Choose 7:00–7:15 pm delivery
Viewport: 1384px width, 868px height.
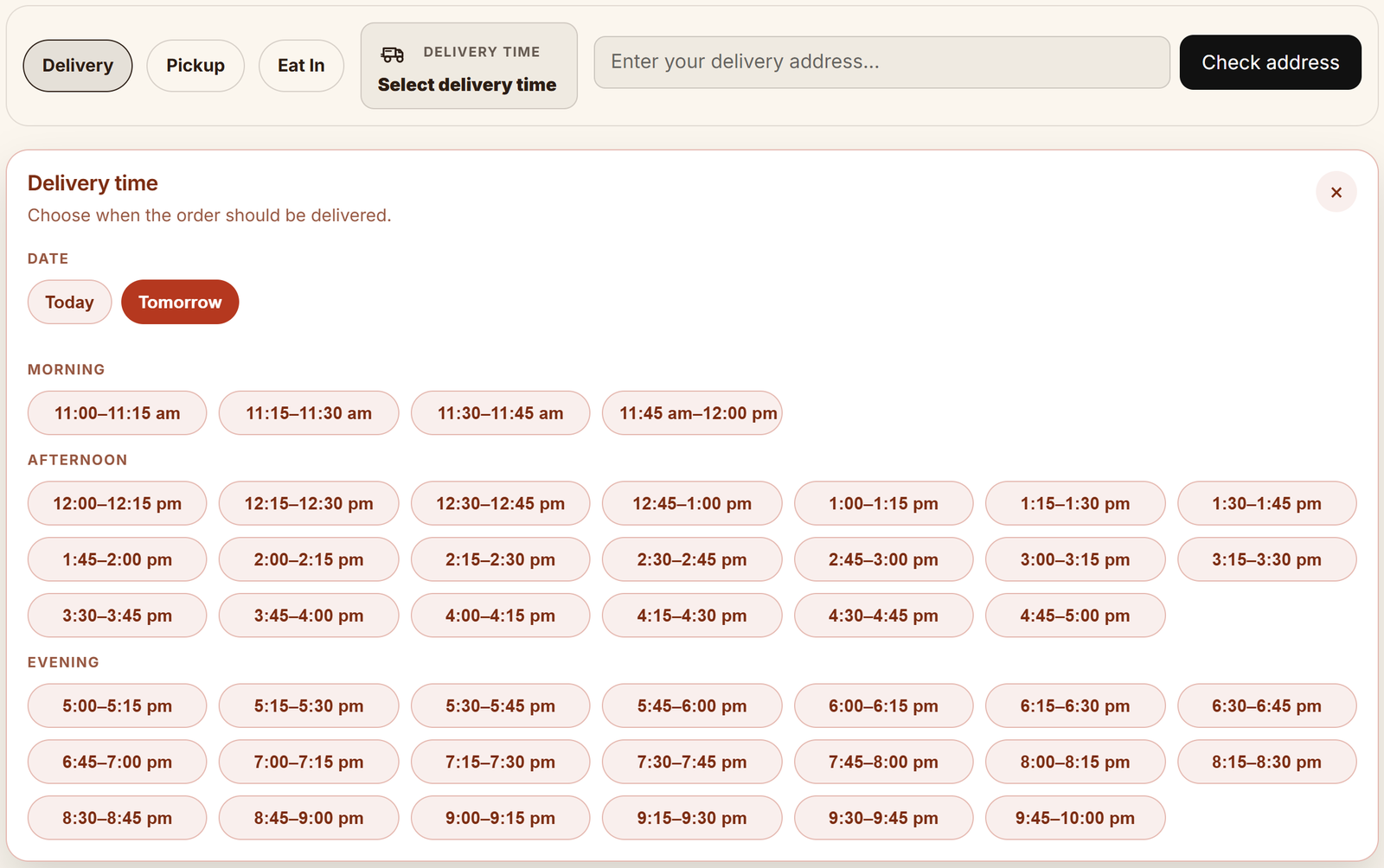pyautogui.click(x=309, y=762)
